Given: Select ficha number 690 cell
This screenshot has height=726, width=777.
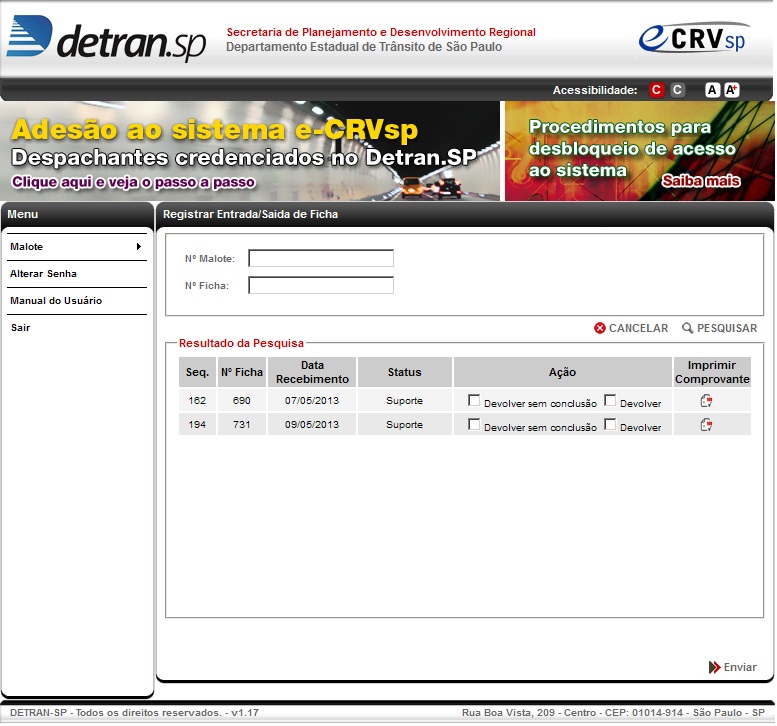Looking at the screenshot, I should [x=242, y=400].
